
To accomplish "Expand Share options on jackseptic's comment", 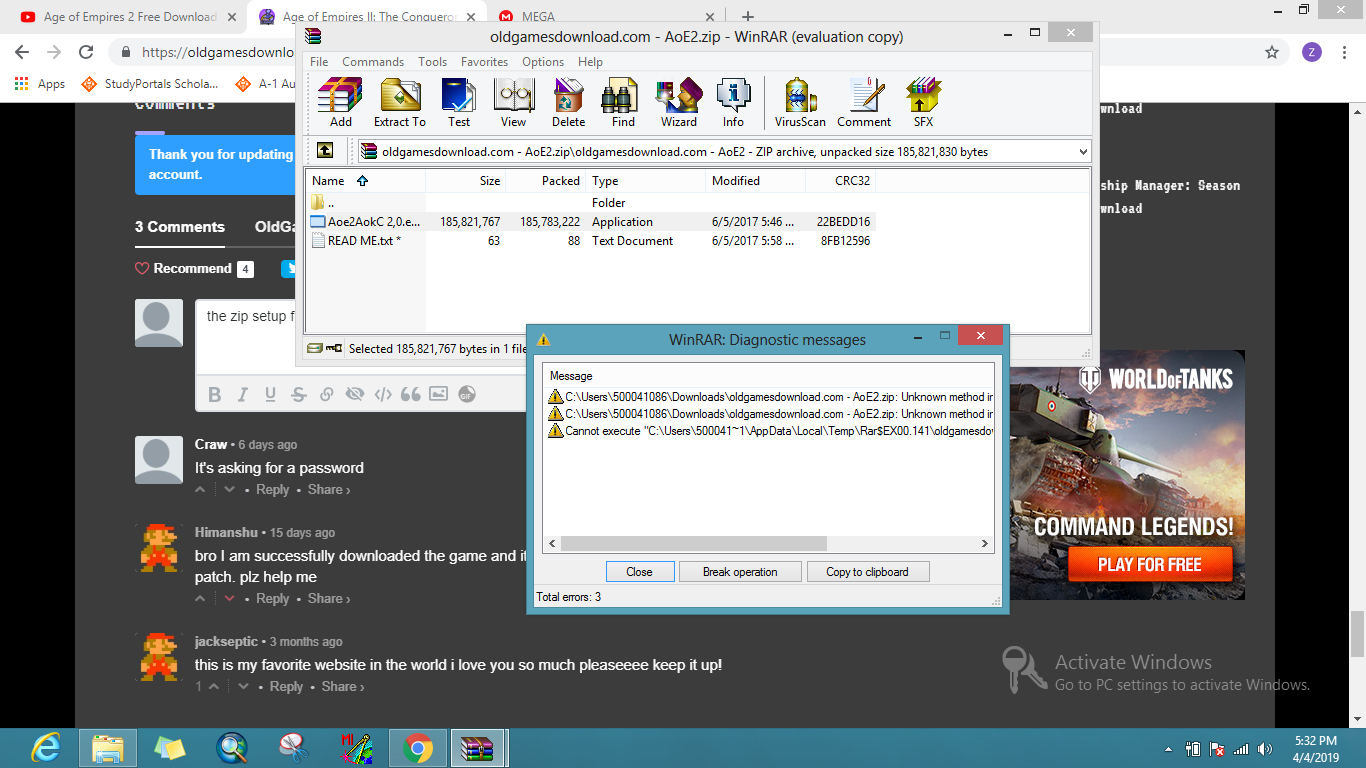I will [343, 687].
